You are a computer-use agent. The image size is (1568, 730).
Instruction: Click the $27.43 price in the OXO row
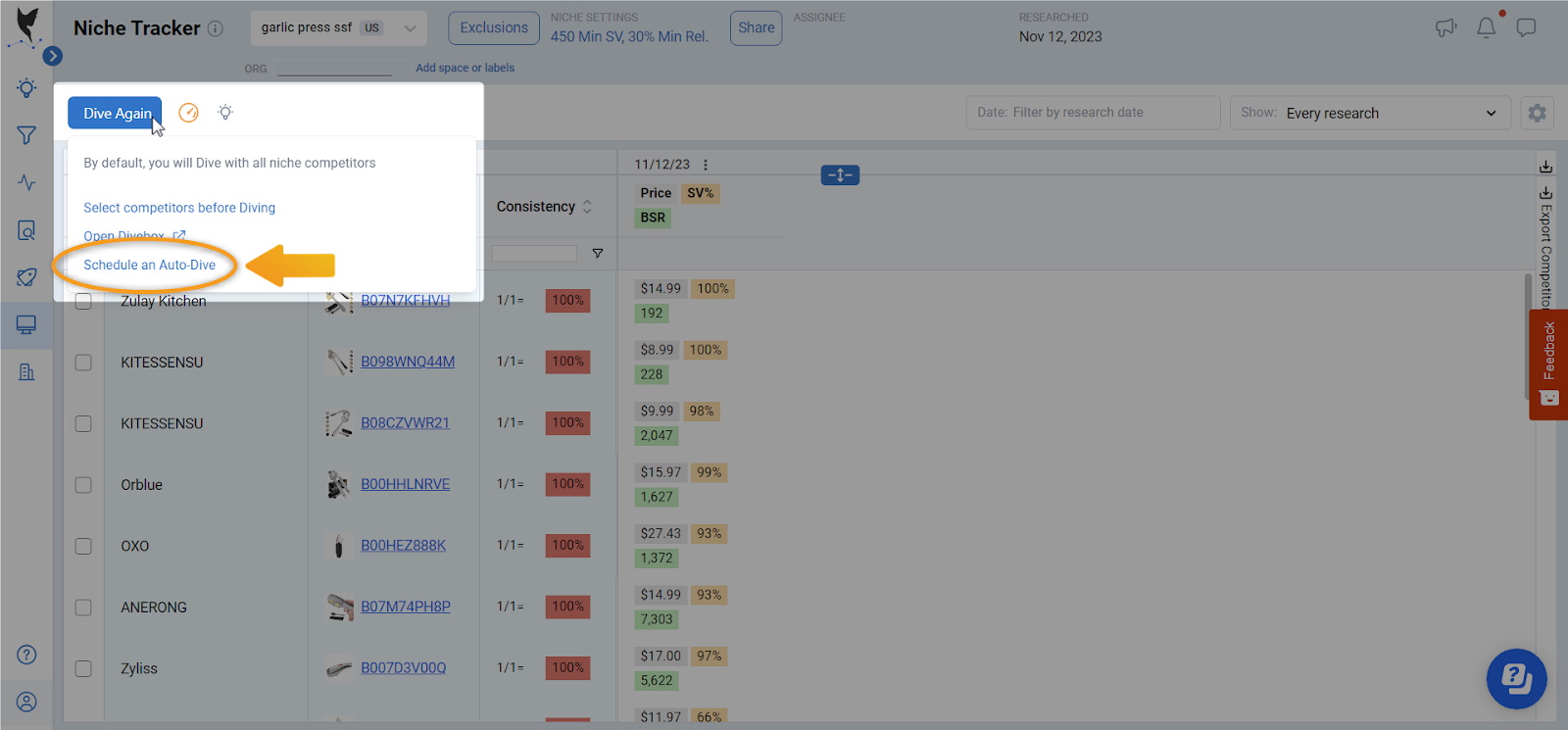661,534
